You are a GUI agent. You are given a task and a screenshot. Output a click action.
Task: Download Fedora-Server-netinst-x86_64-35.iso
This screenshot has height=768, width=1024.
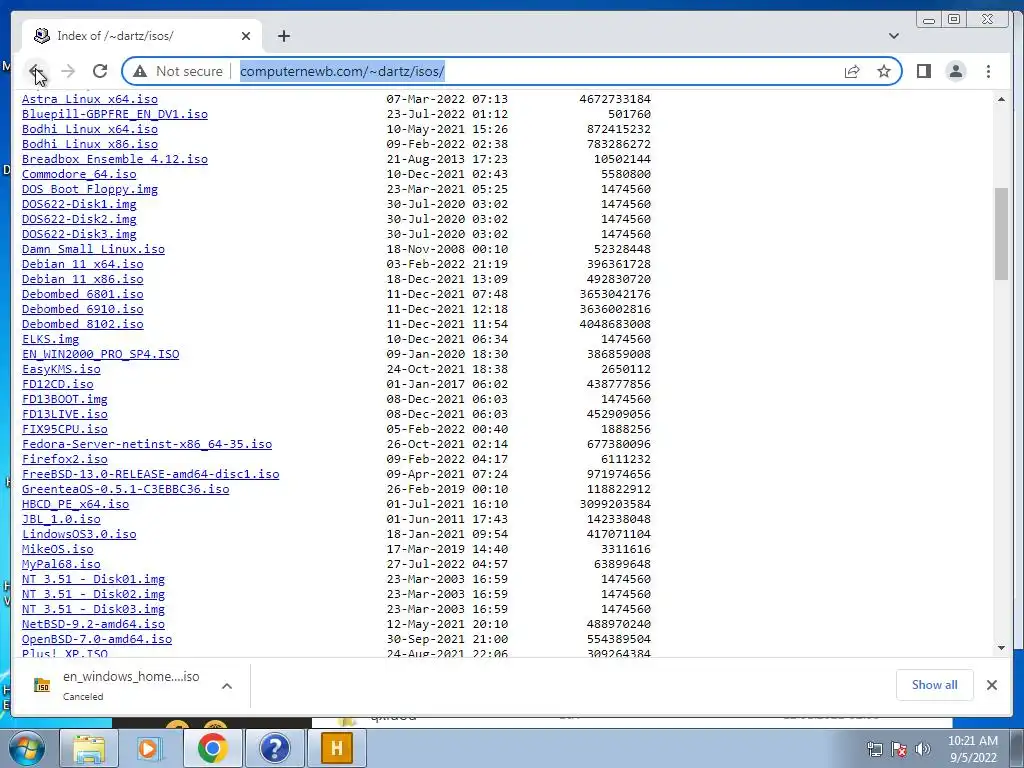coord(147,445)
